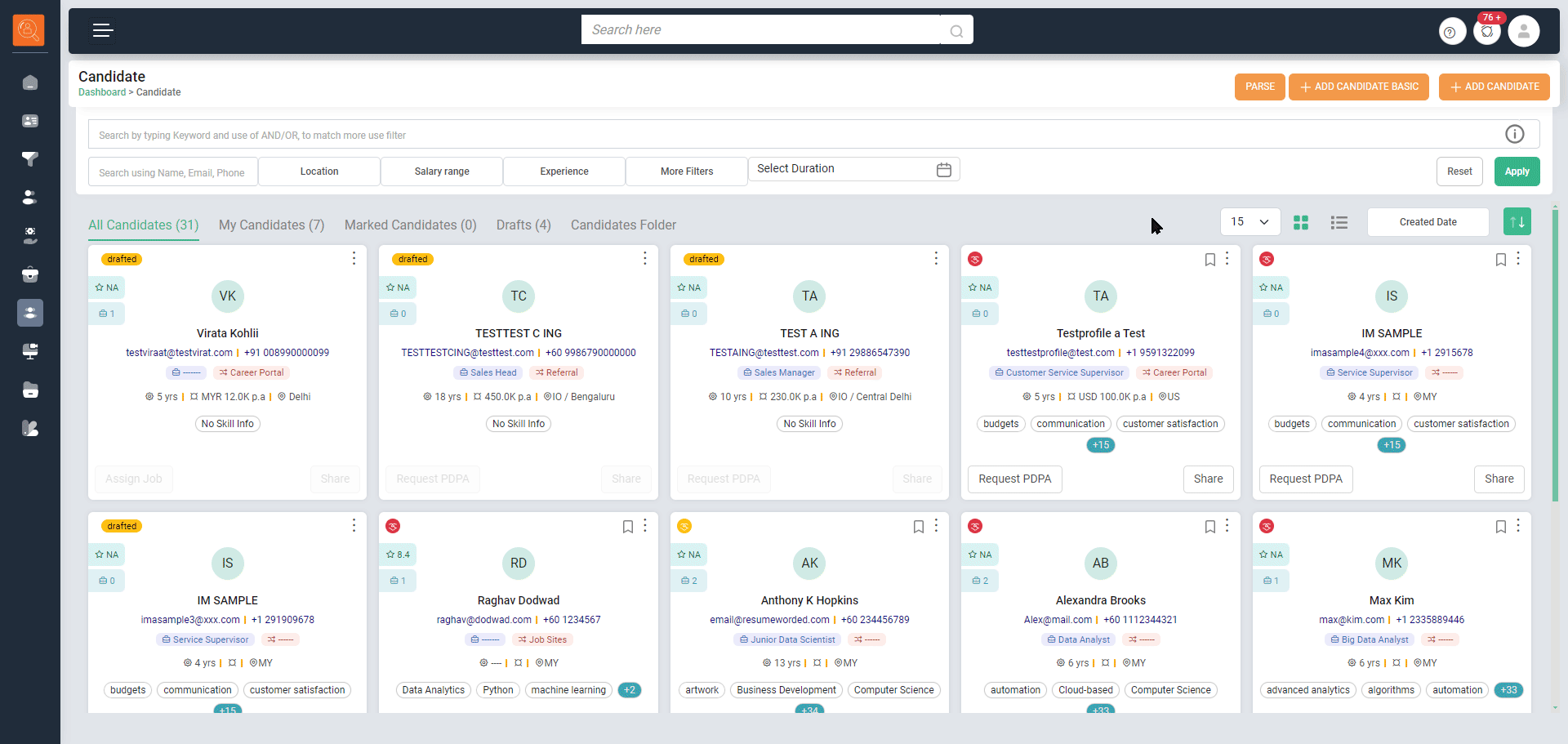1568x744 pixels.
Task: Click the green Apply button
Action: point(1517,172)
